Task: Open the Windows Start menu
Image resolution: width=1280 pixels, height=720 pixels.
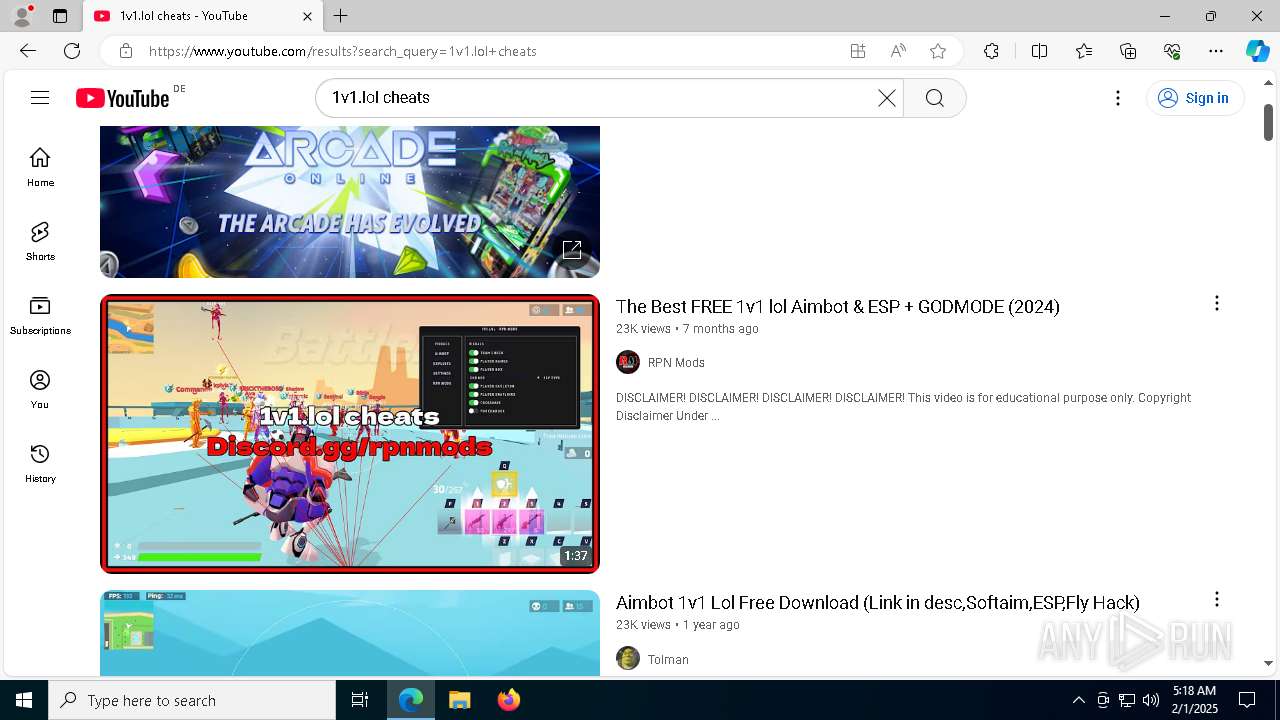Action: (x=24, y=700)
